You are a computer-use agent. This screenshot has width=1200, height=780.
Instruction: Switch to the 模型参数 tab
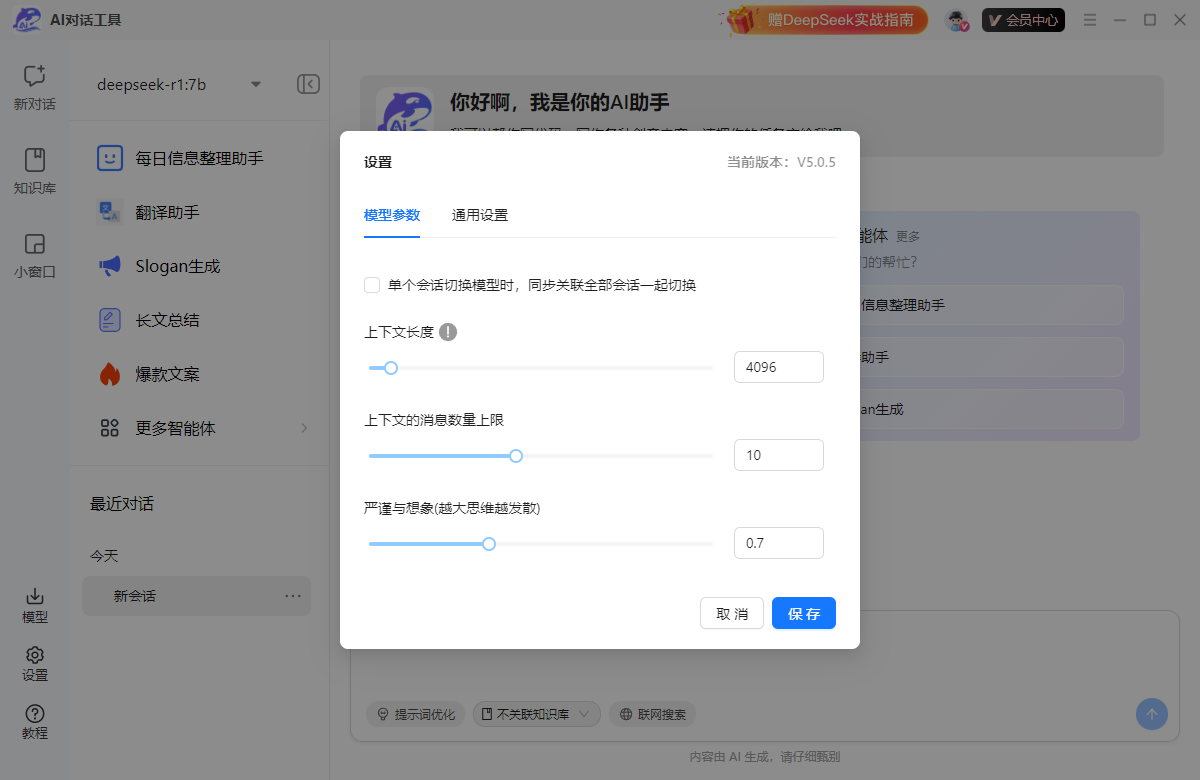[x=392, y=215]
